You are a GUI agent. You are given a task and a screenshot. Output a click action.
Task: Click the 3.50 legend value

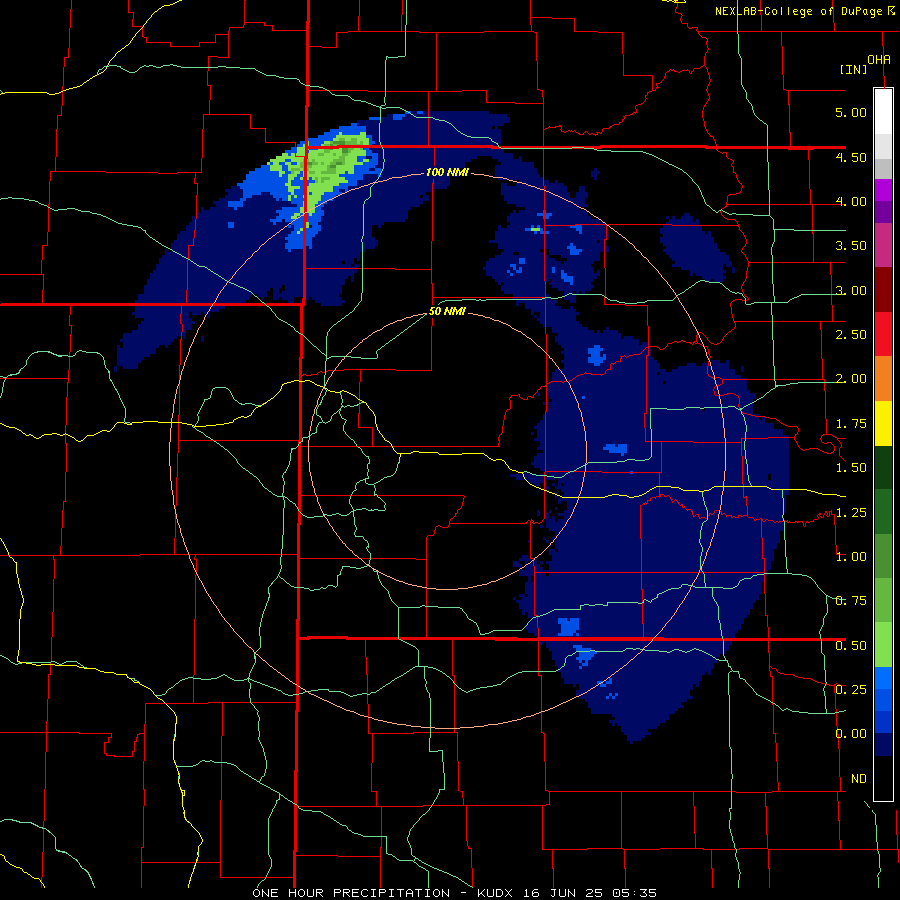pyautogui.click(x=851, y=246)
